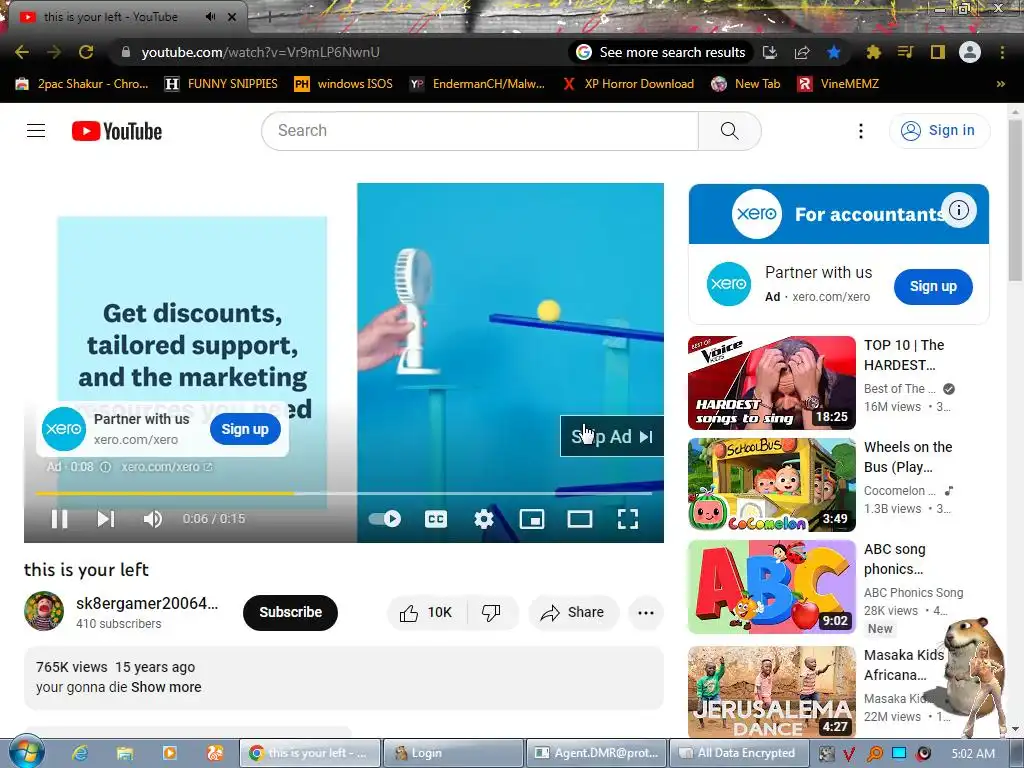Enable the miniplayer

[x=532, y=519]
